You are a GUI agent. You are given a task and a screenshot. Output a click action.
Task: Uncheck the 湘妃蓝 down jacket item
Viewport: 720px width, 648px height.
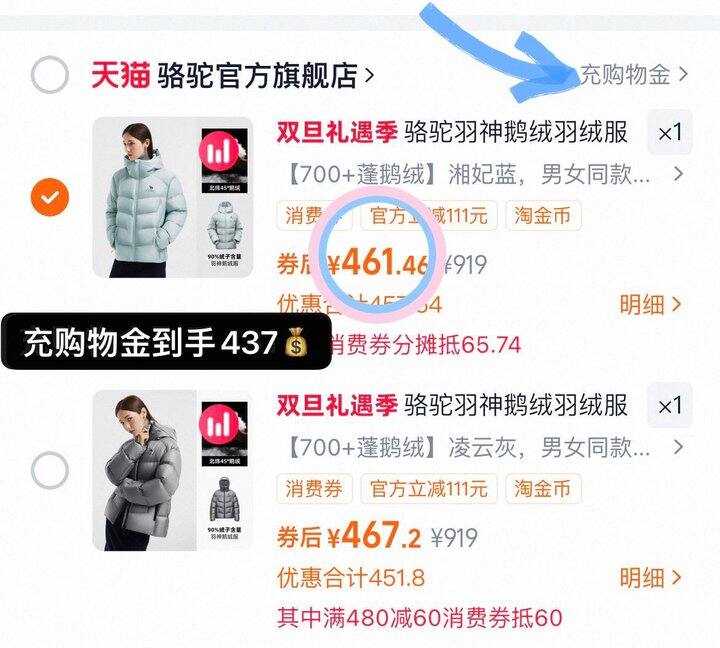coord(50,197)
